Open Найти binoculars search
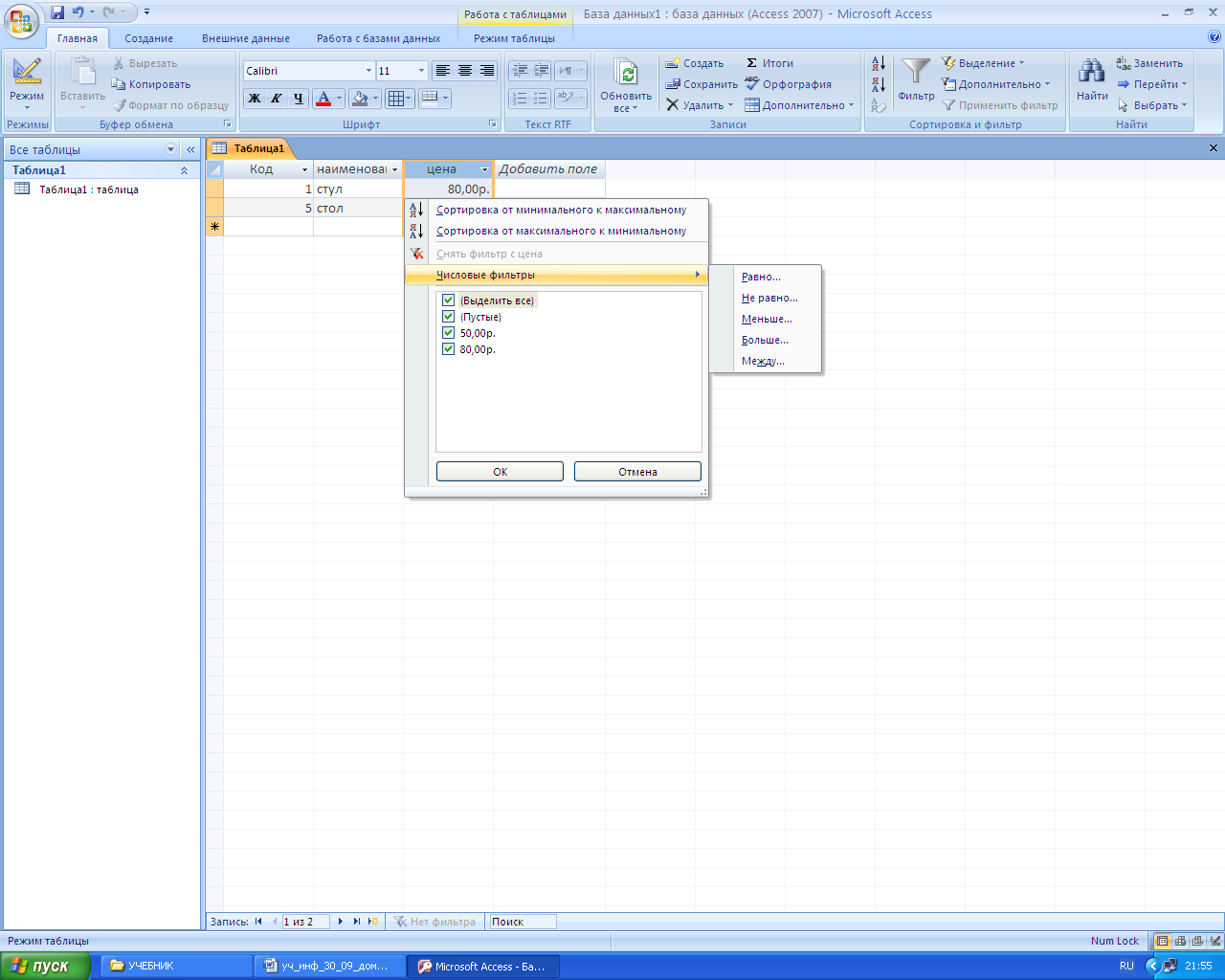This screenshot has width=1225, height=980. (1092, 78)
